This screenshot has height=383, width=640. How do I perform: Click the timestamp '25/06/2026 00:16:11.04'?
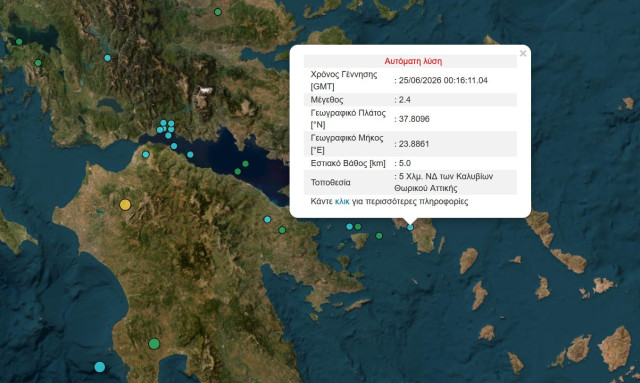(x=443, y=80)
